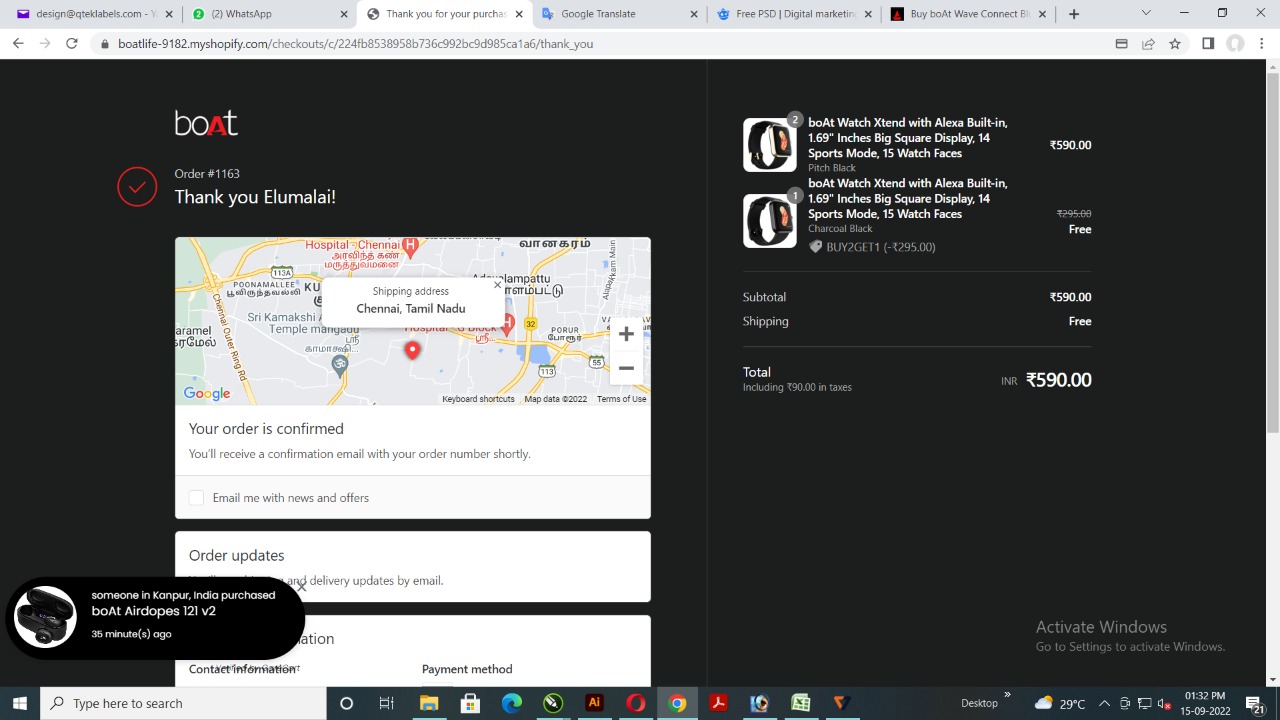1280x720 pixels.
Task: Open the Chrome tab search dropdown
Action: click(1146, 14)
